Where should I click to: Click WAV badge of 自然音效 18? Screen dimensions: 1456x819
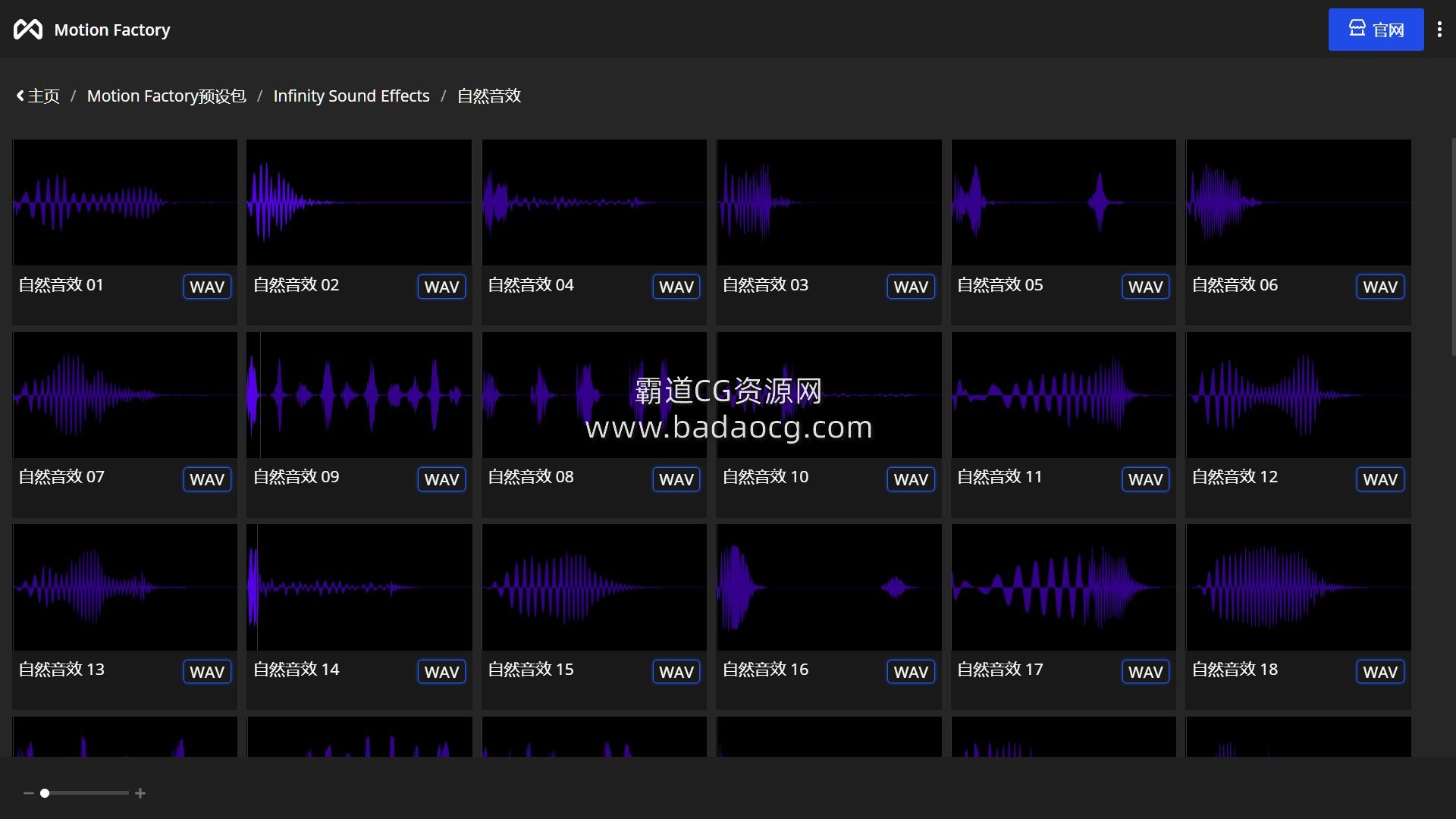coord(1380,672)
